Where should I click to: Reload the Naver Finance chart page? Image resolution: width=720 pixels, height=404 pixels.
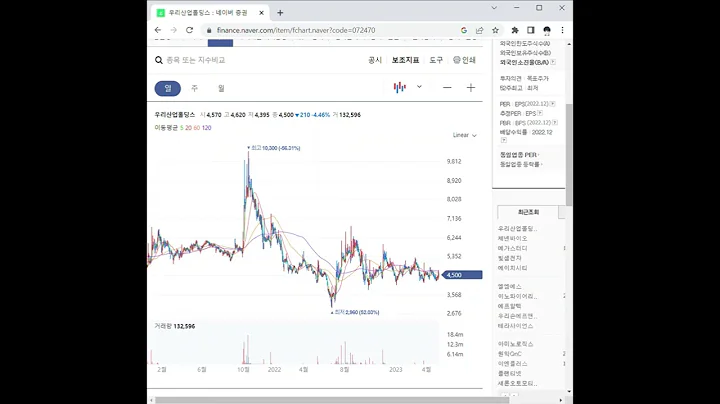tap(189, 30)
